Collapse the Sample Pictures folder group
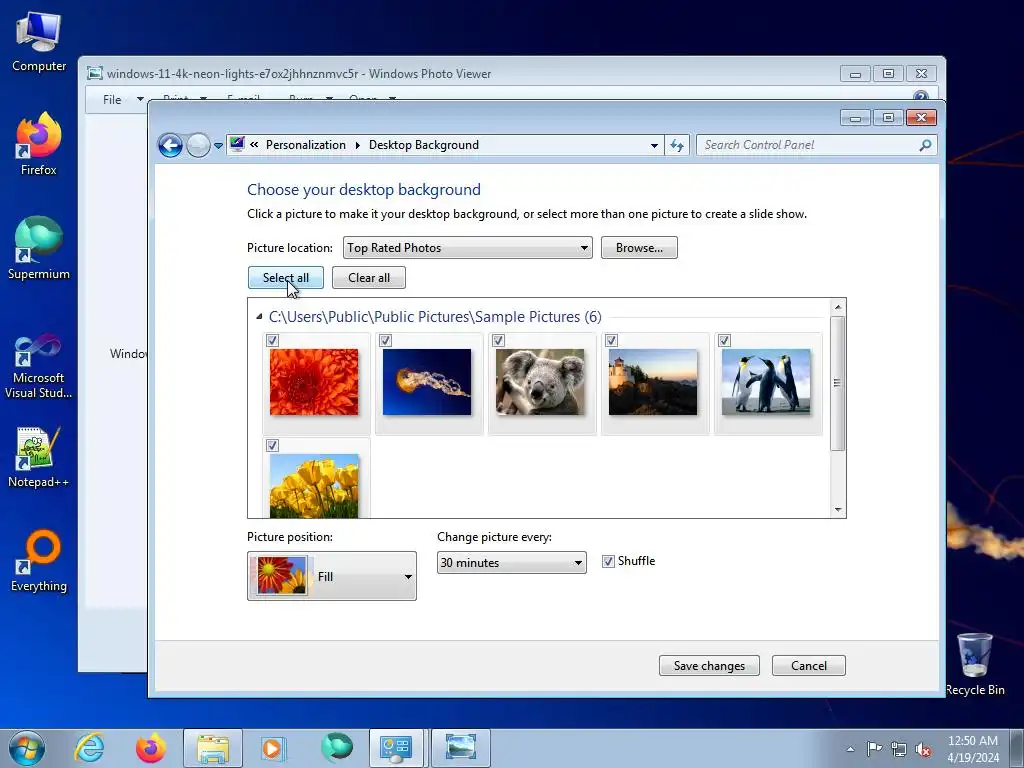 tap(259, 317)
